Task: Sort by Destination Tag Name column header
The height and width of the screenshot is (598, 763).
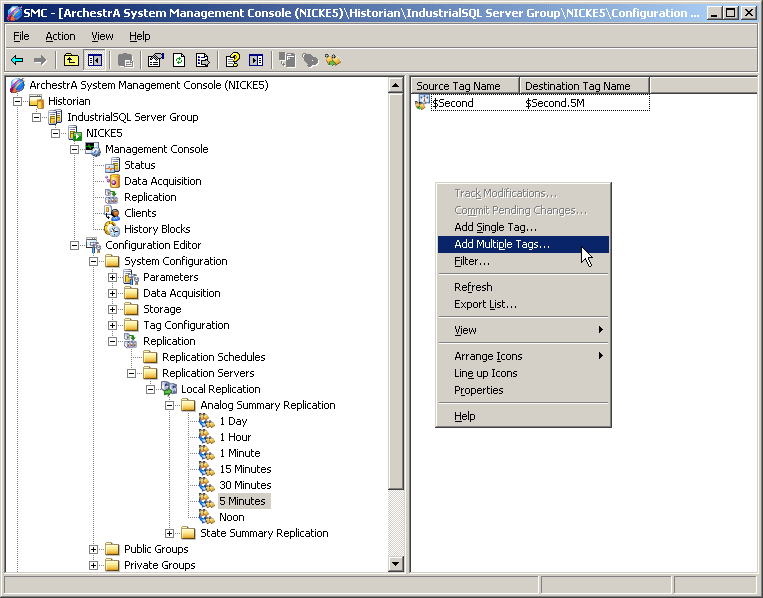Action: [x=584, y=86]
